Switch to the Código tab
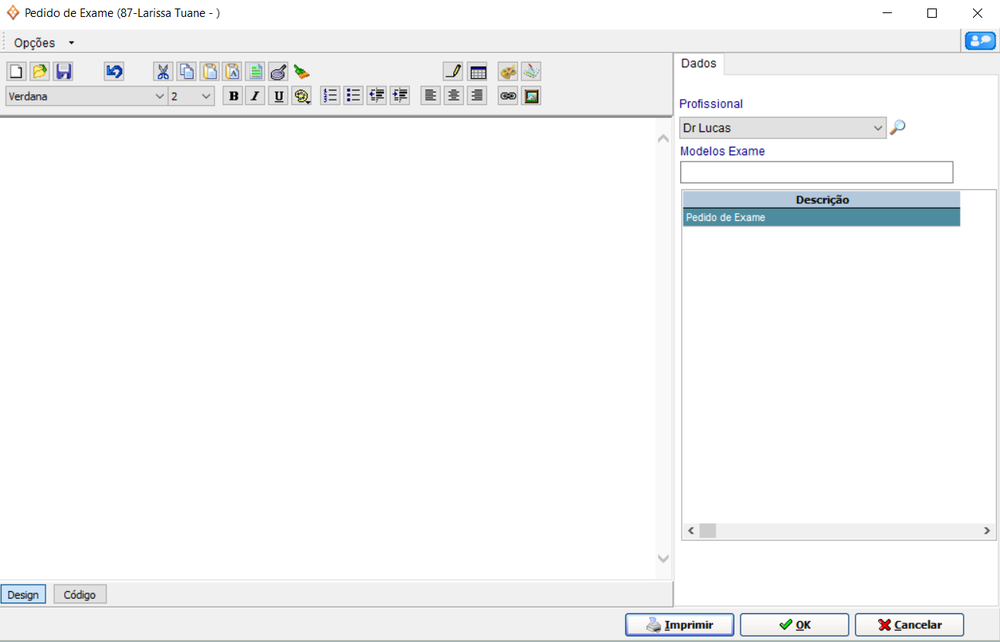The height and width of the screenshot is (642, 1000). [x=80, y=594]
